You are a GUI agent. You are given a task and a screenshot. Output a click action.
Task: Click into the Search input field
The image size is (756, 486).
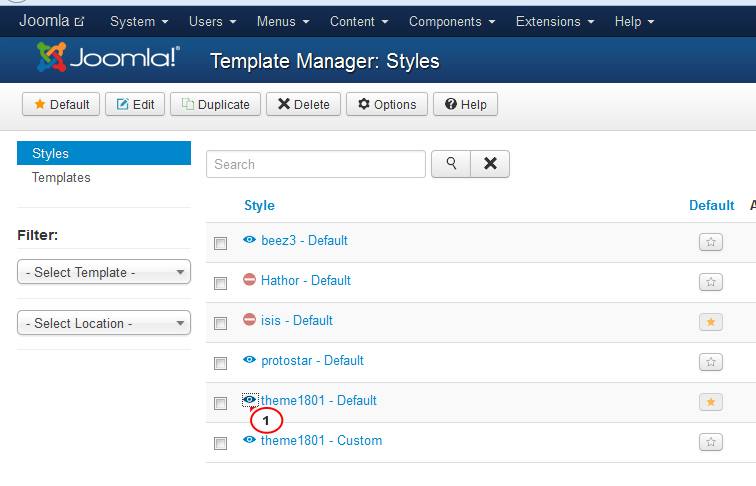(x=316, y=164)
